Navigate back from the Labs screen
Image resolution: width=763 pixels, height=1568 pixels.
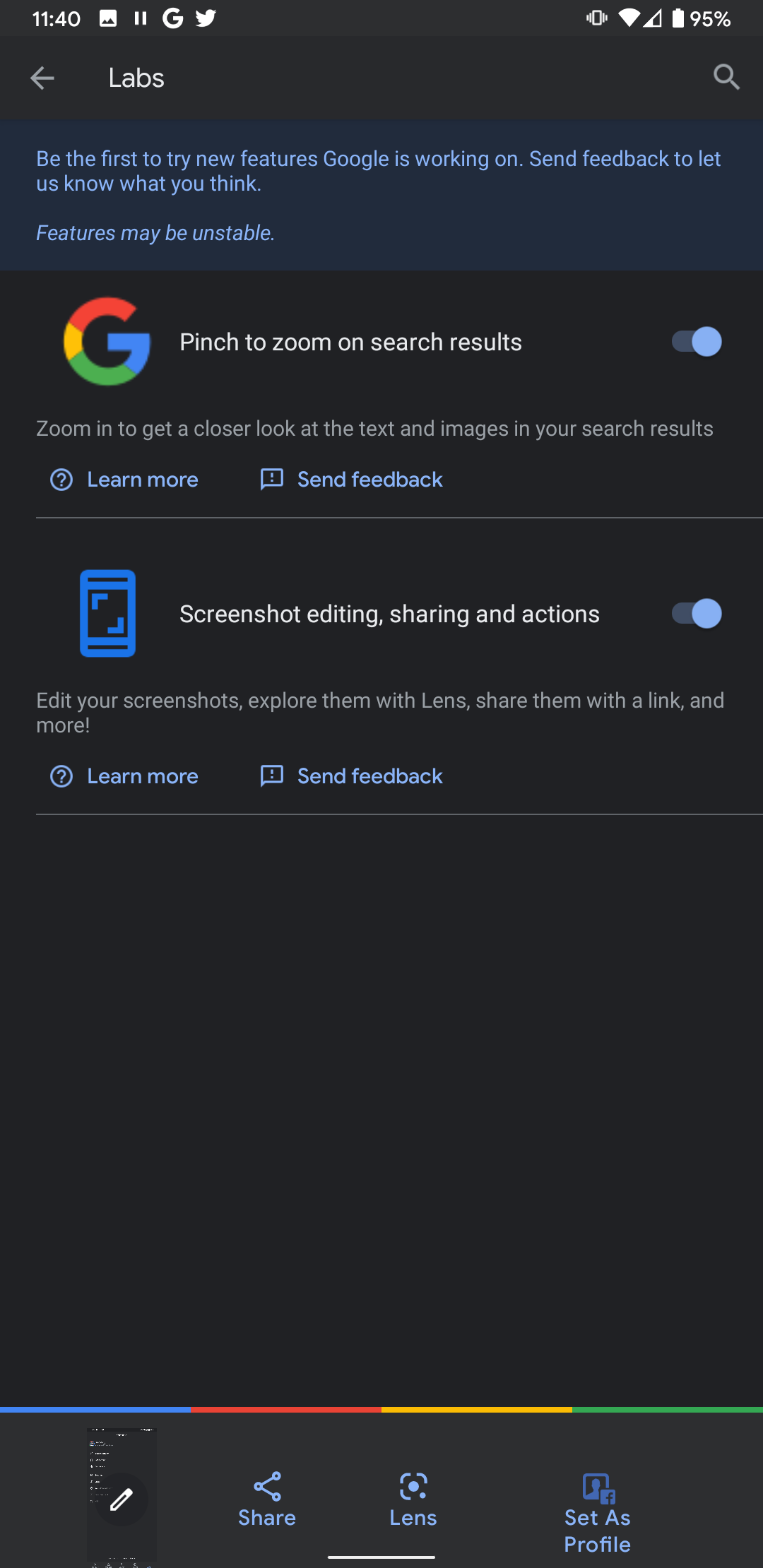(x=42, y=78)
